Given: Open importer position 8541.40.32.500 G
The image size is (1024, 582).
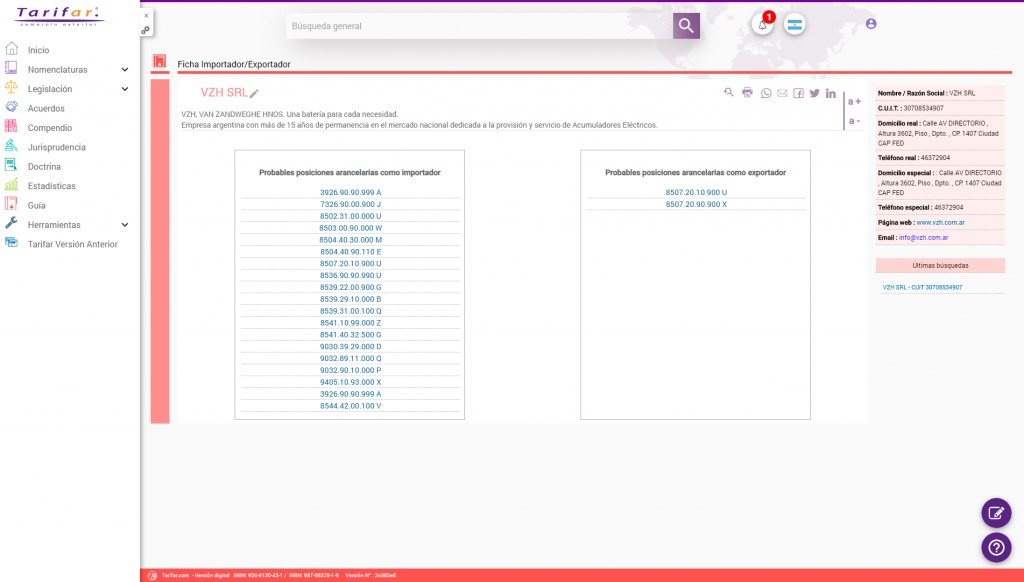Looking at the screenshot, I should [351, 334].
